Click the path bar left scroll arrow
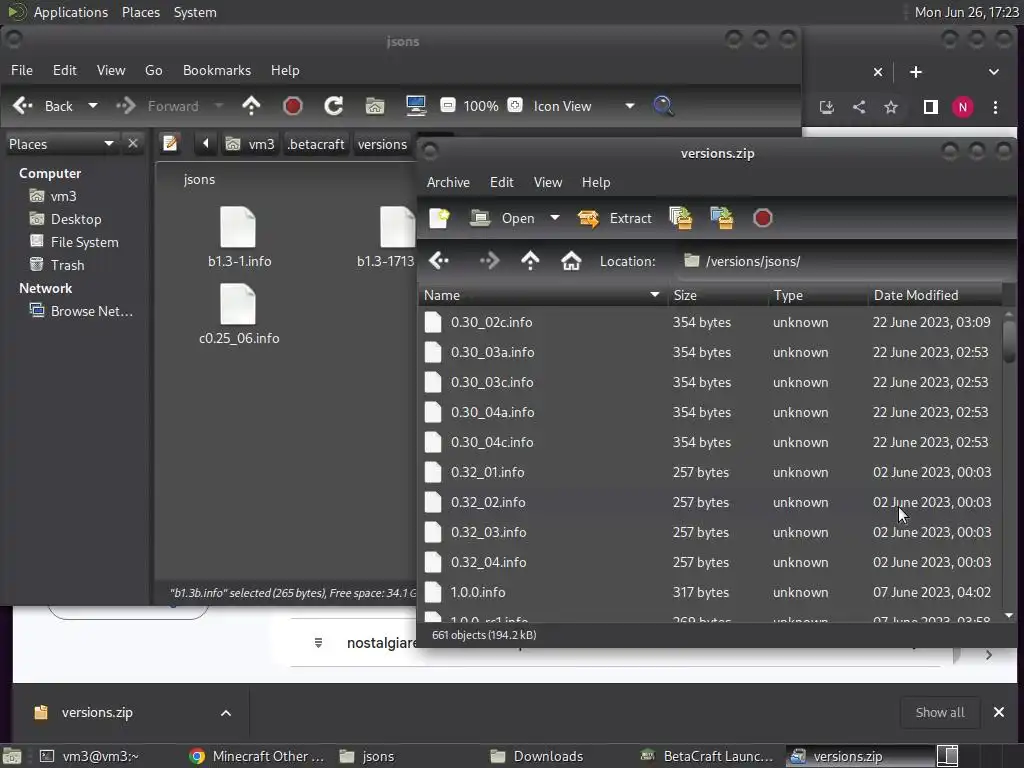The height and width of the screenshot is (768, 1024). [206, 143]
